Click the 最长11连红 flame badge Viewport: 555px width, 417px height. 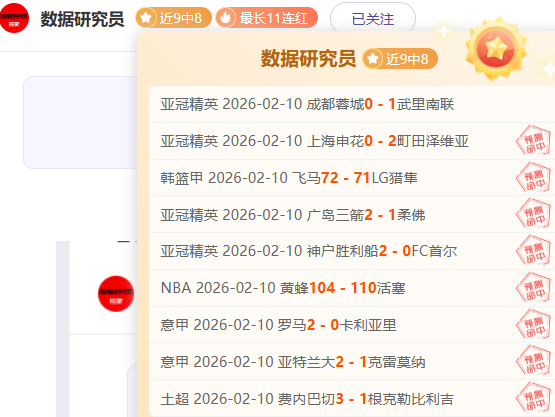coord(267,18)
